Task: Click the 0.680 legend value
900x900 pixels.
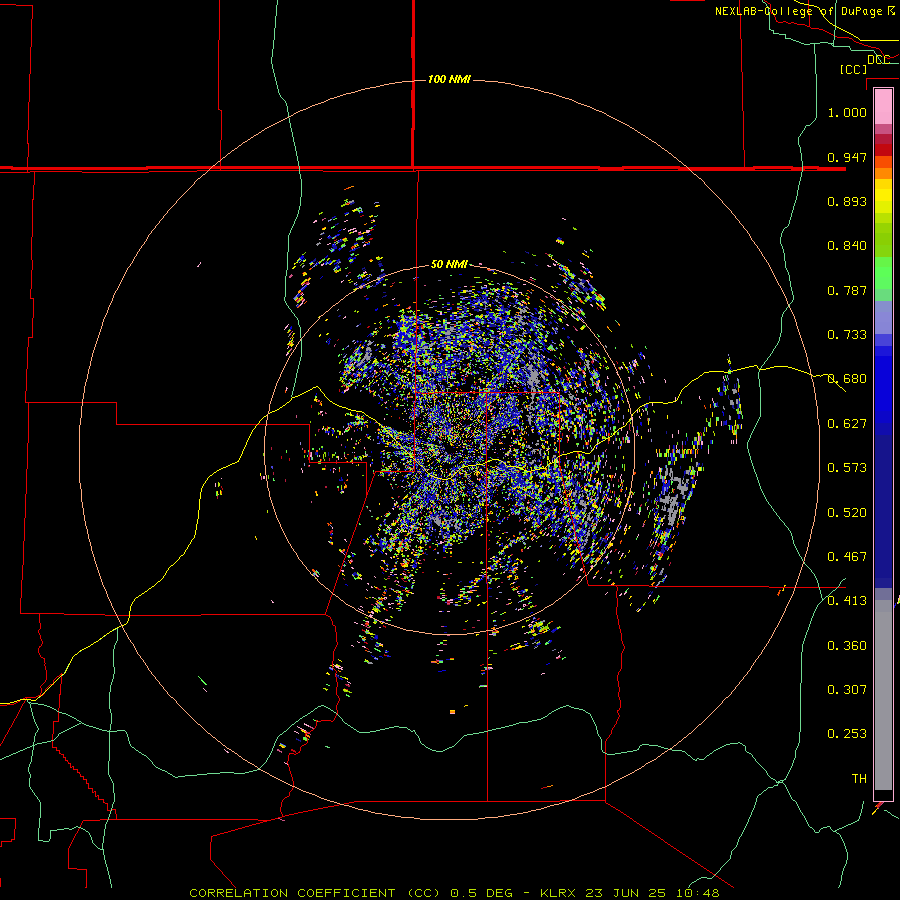Action: click(x=847, y=379)
